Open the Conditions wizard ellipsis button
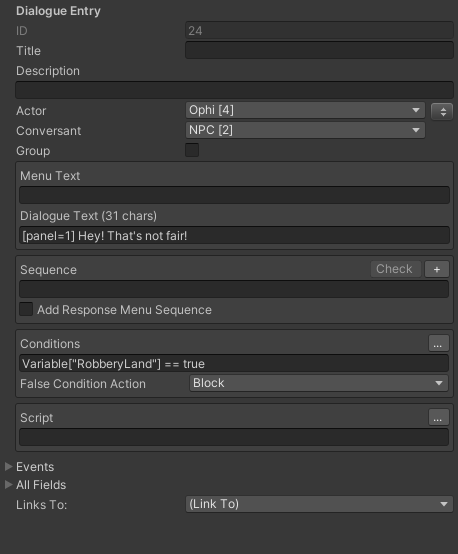Image resolution: width=458 pixels, height=554 pixels. (439, 343)
